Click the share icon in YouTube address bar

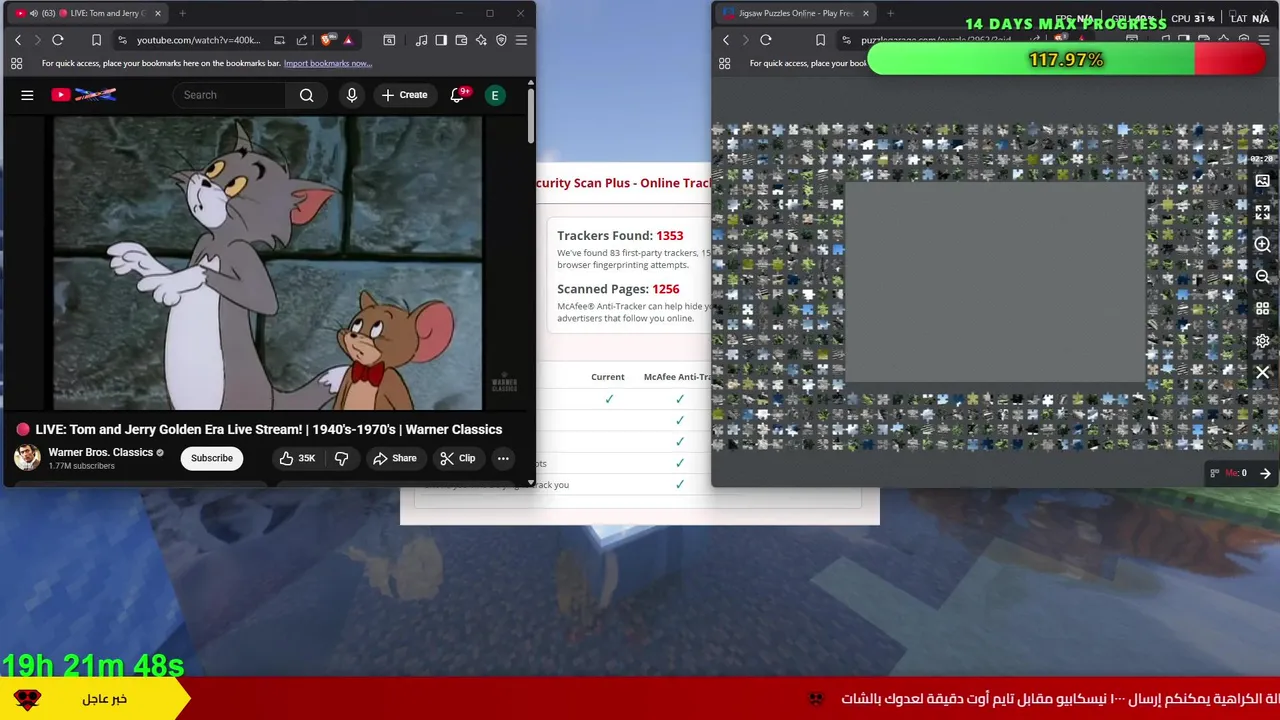(x=303, y=40)
